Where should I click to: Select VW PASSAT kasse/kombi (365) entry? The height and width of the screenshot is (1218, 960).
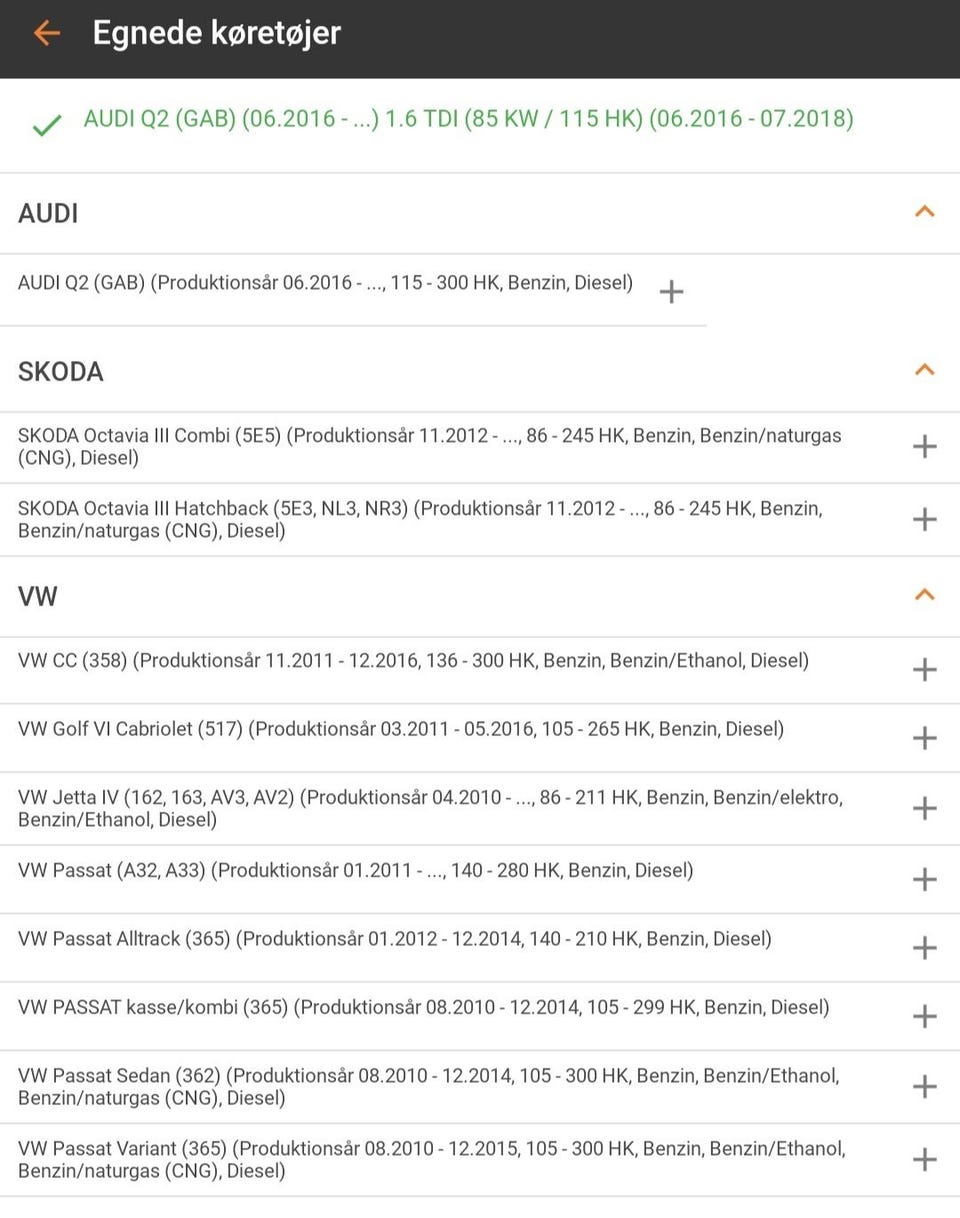tap(423, 1008)
